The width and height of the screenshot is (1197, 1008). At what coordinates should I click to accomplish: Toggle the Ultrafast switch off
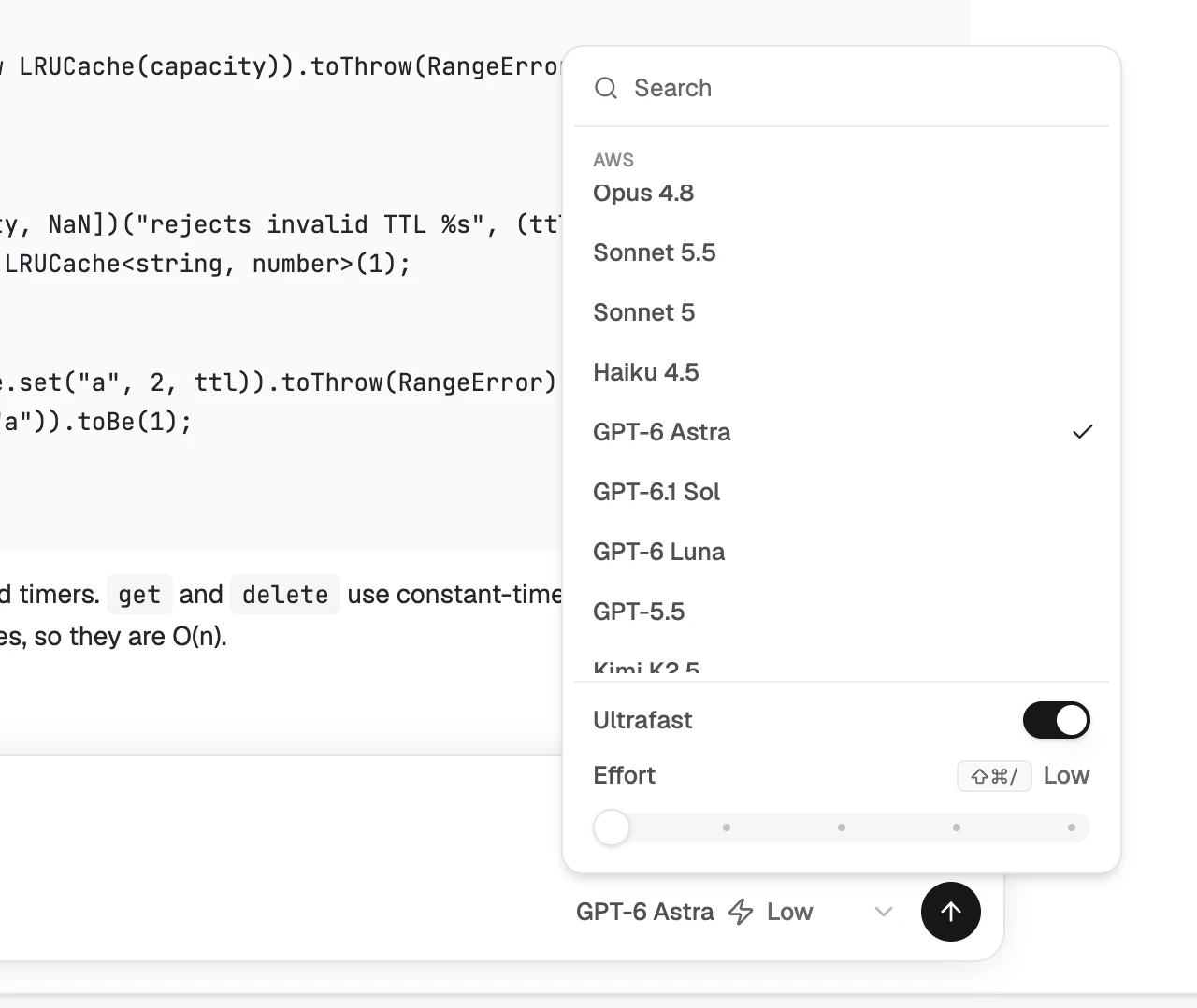[1057, 720]
